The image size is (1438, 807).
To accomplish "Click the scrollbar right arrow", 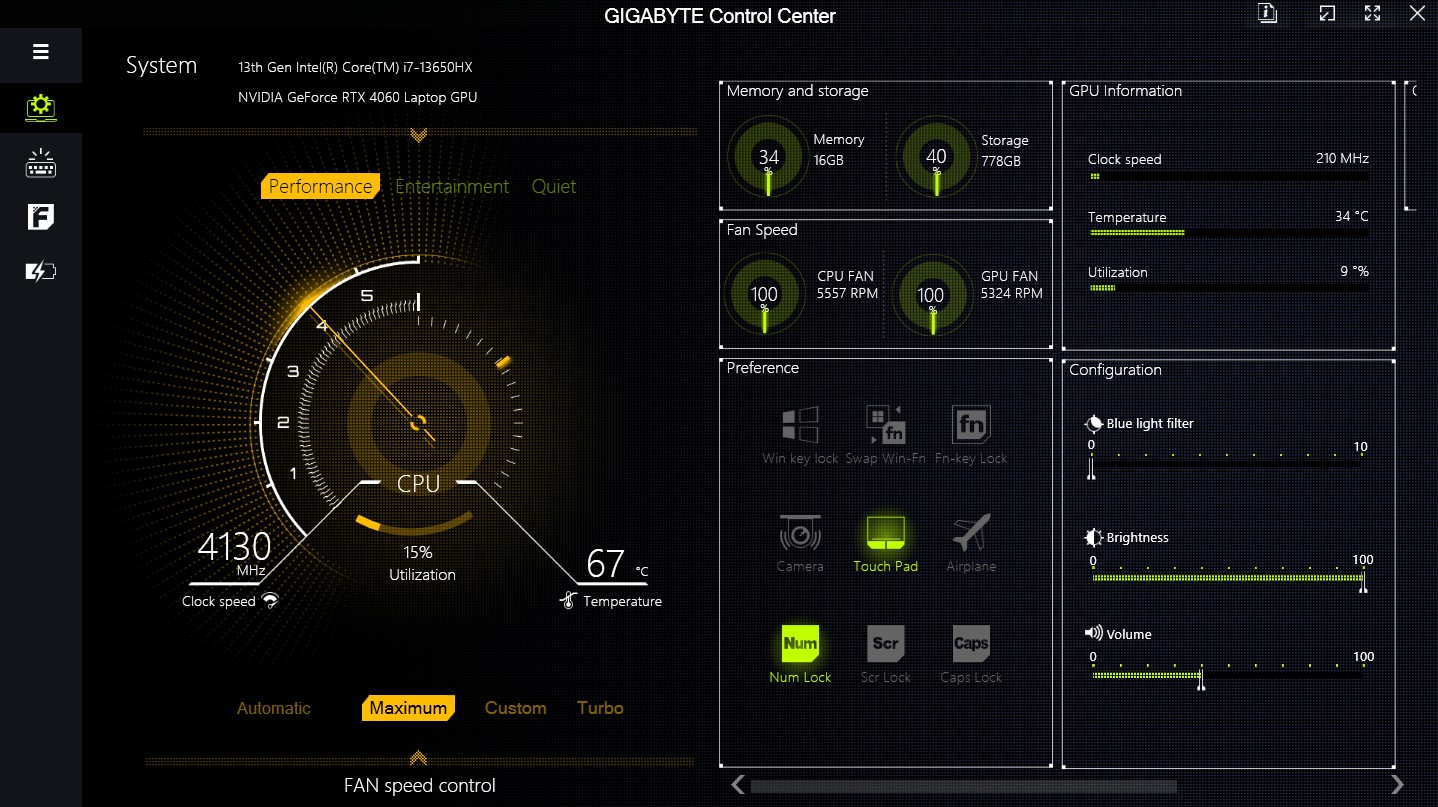I will coord(1397,784).
